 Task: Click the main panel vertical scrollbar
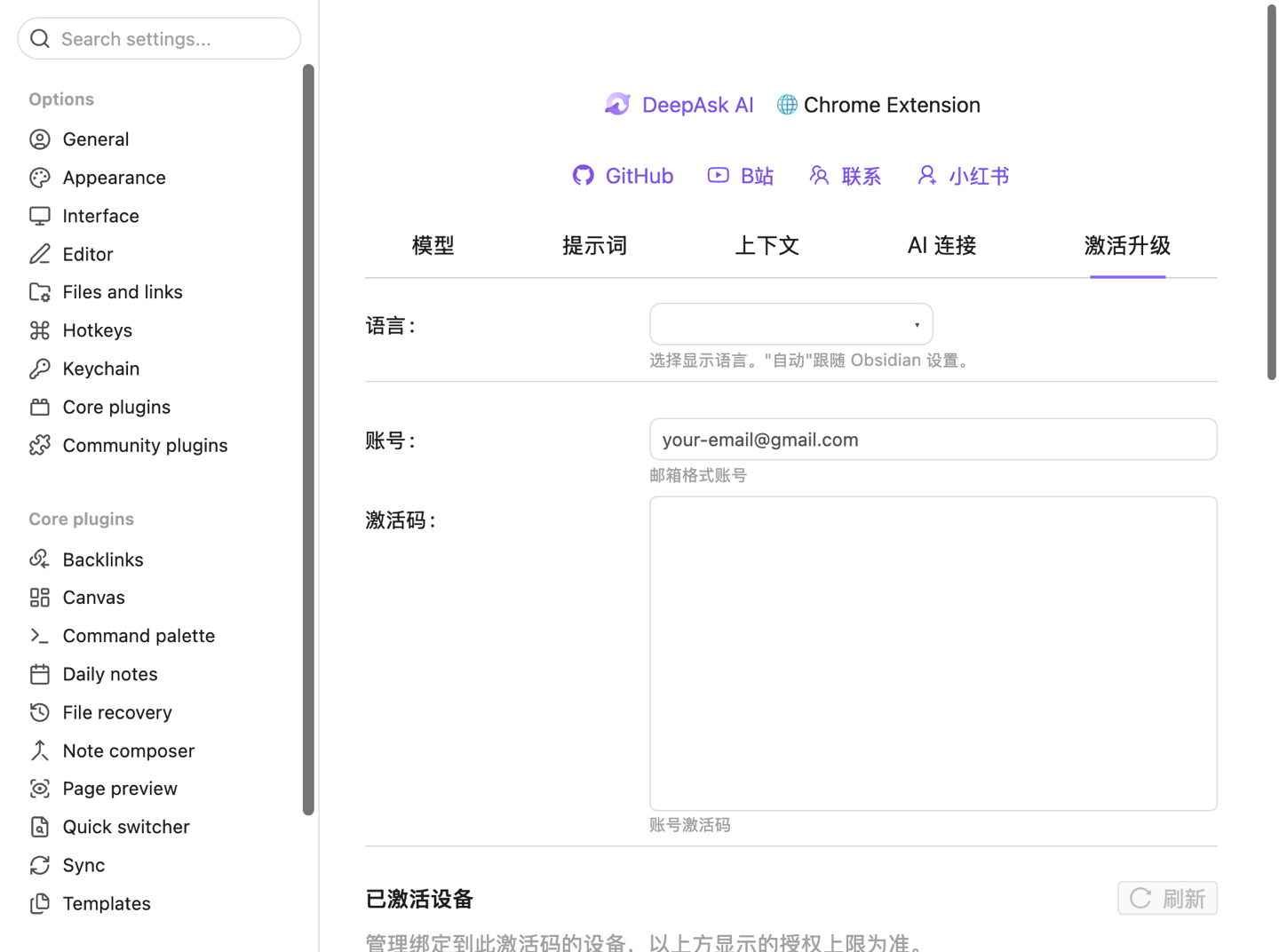point(1271,192)
